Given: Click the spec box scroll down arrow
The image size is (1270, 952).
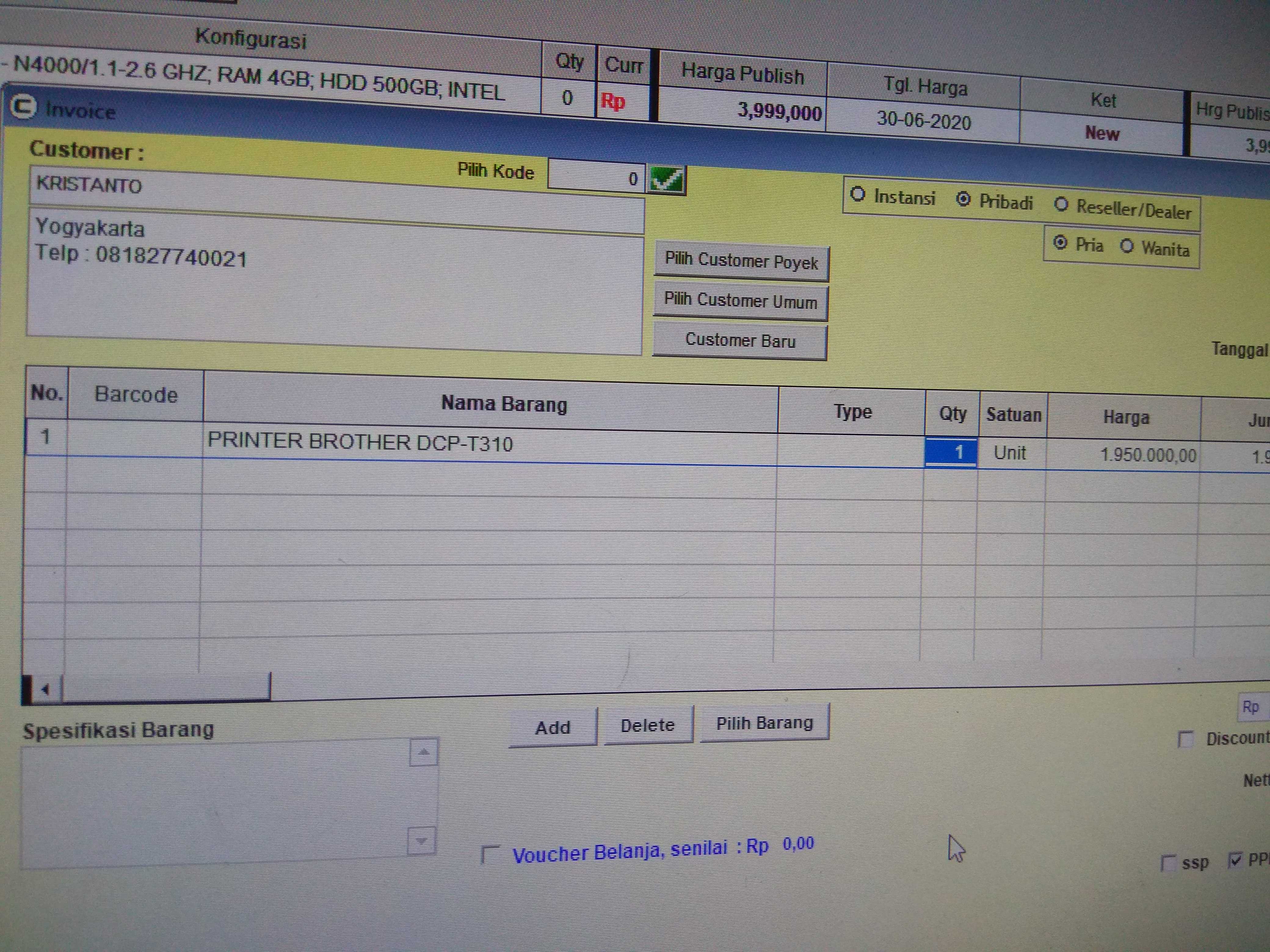Looking at the screenshot, I should (x=421, y=841).
